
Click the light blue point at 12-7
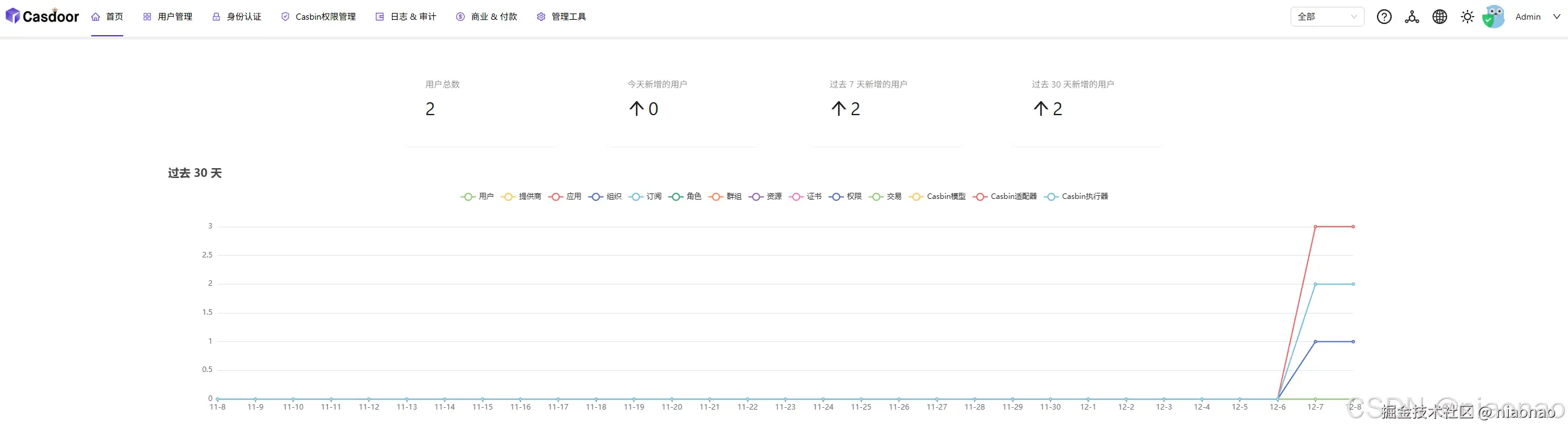1315,284
